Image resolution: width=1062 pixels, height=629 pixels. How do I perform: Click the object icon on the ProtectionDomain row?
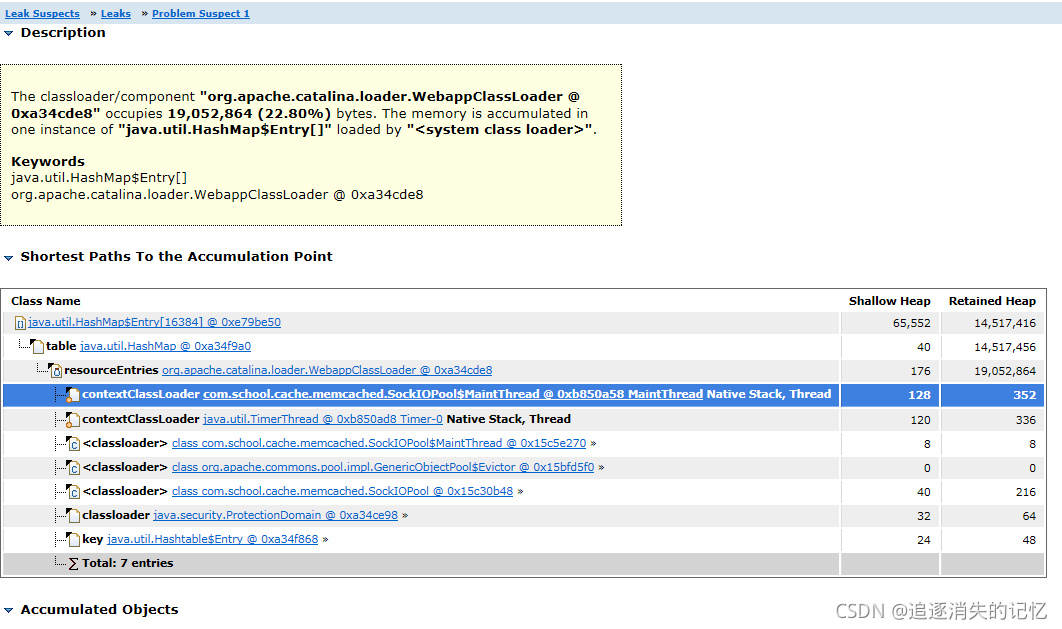(73, 516)
